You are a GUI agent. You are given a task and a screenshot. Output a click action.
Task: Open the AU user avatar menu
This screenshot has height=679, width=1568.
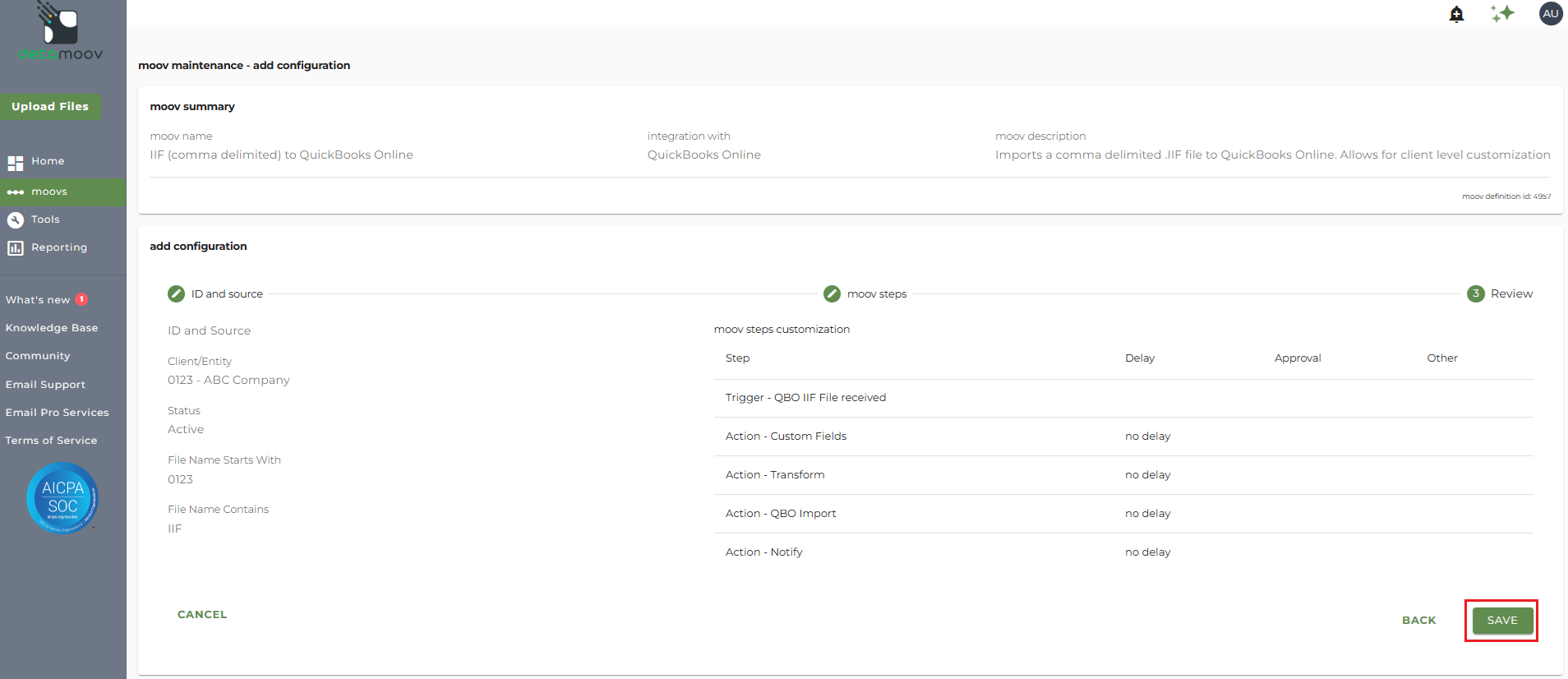(x=1550, y=14)
